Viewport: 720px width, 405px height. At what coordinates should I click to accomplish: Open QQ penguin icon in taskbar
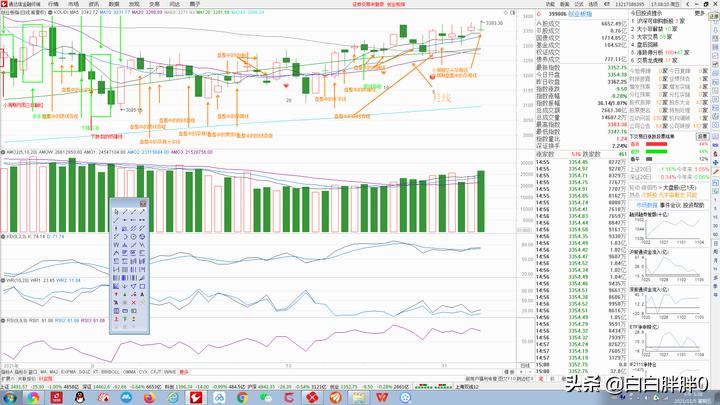pos(80,398)
